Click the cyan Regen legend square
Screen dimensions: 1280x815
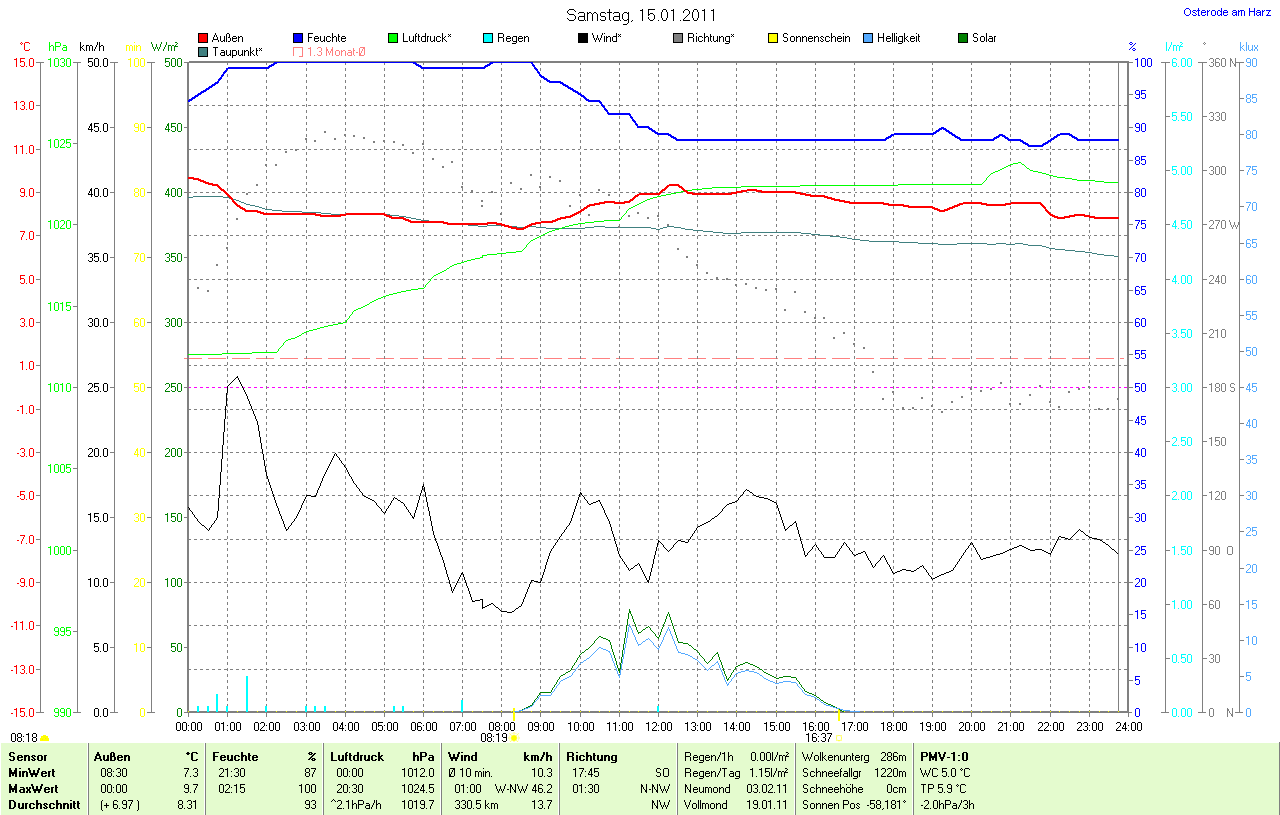pos(488,38)
